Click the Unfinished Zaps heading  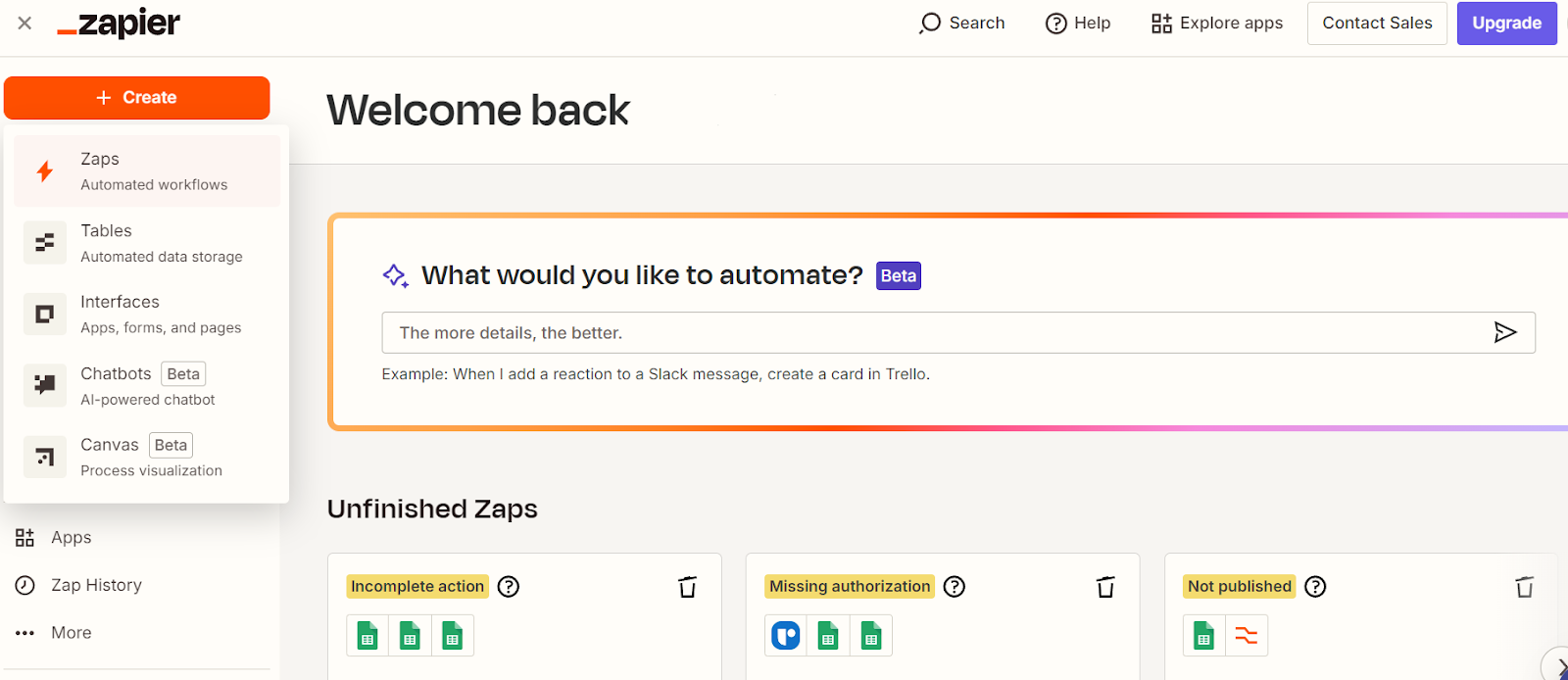432,509
